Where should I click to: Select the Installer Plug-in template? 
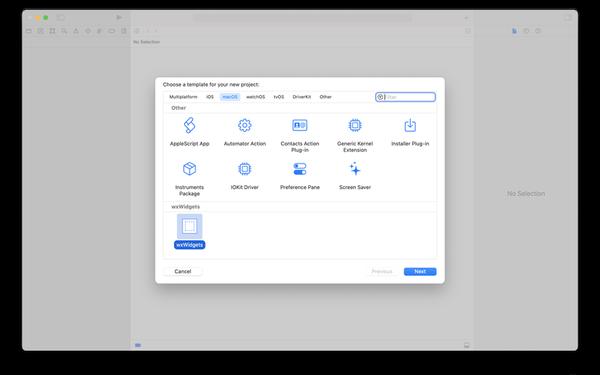(410, 132)
